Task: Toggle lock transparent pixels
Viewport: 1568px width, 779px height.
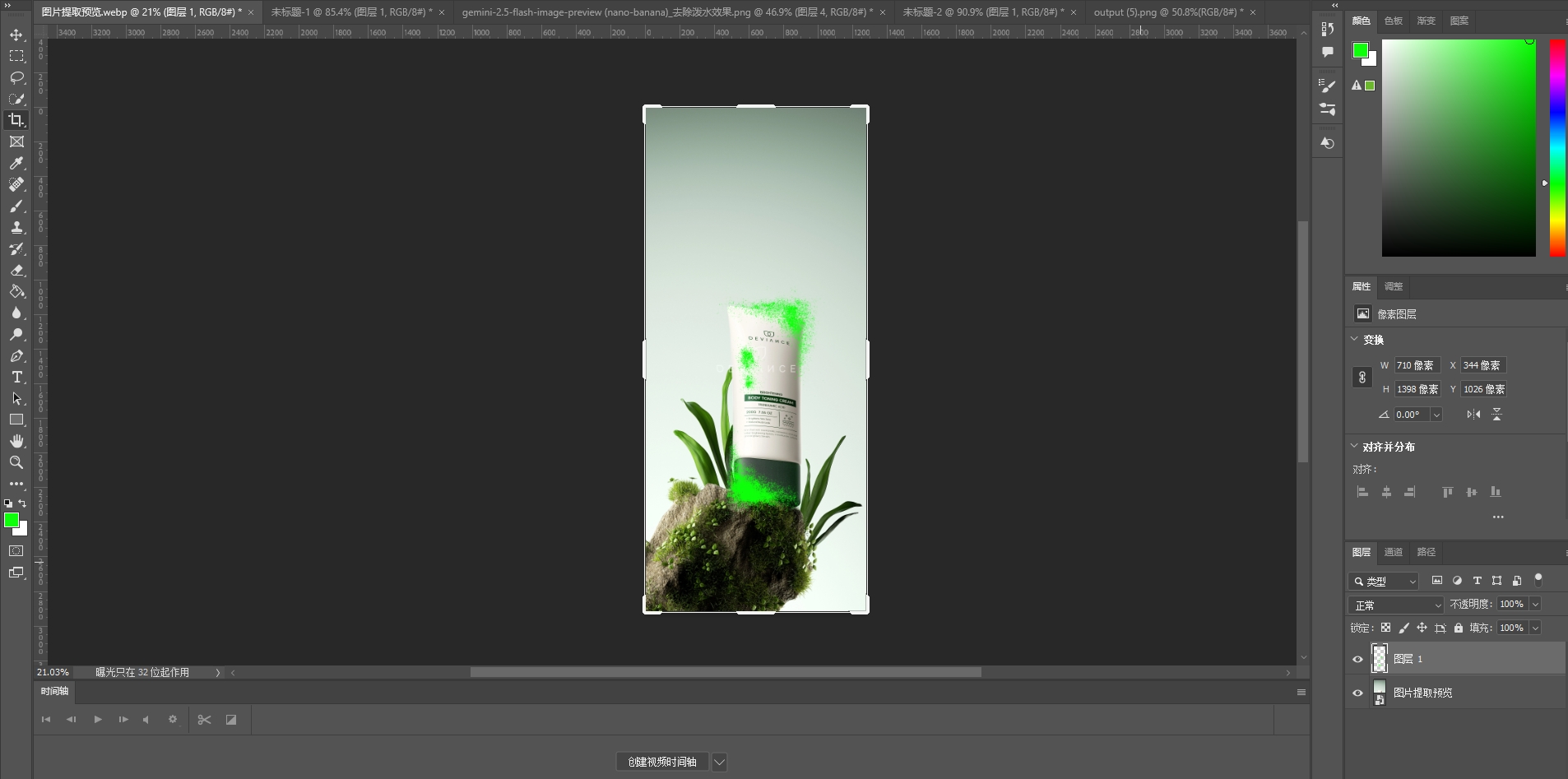Action: (1385, 628)
